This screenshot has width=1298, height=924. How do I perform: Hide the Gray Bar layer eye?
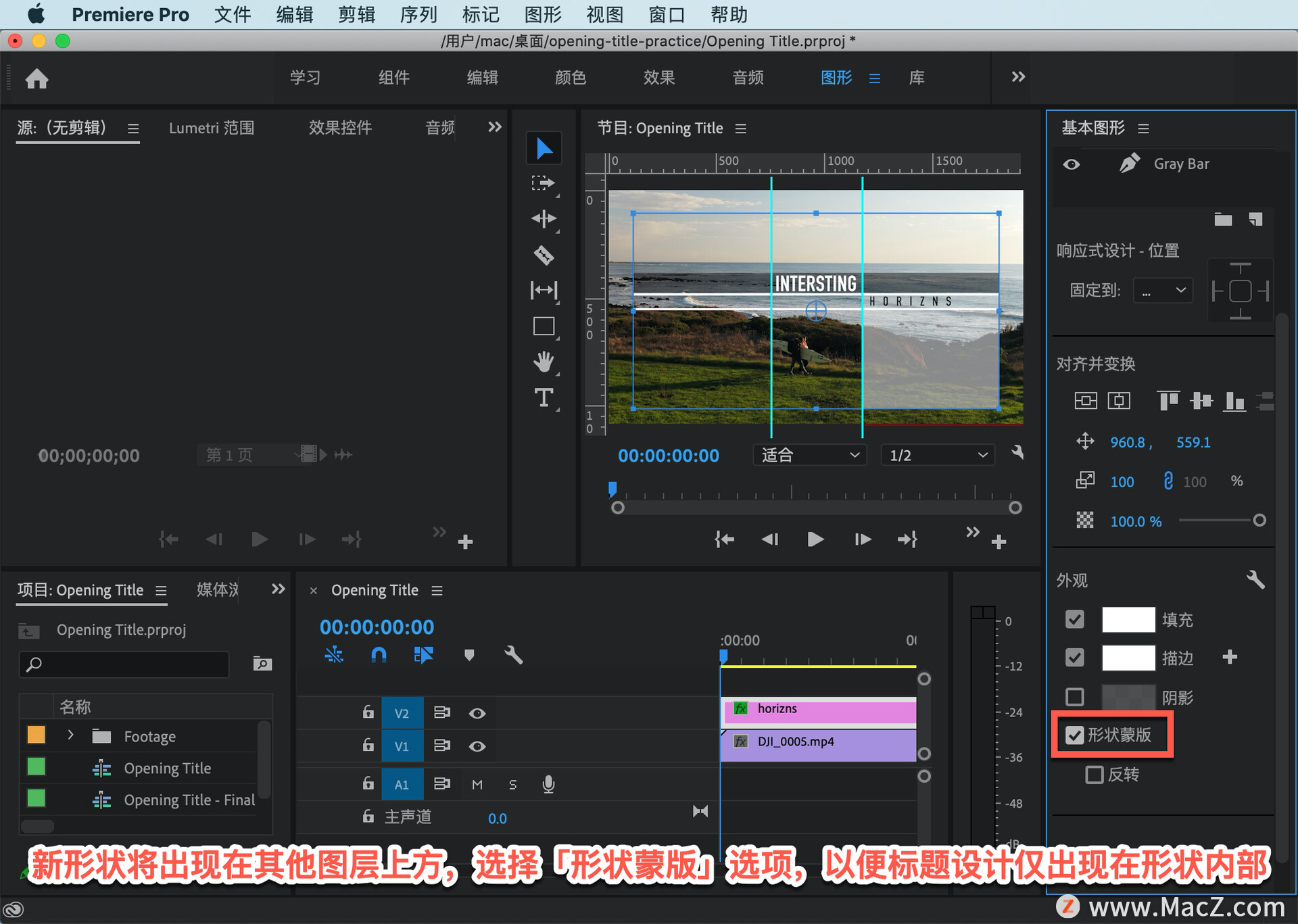point(1072,164)
